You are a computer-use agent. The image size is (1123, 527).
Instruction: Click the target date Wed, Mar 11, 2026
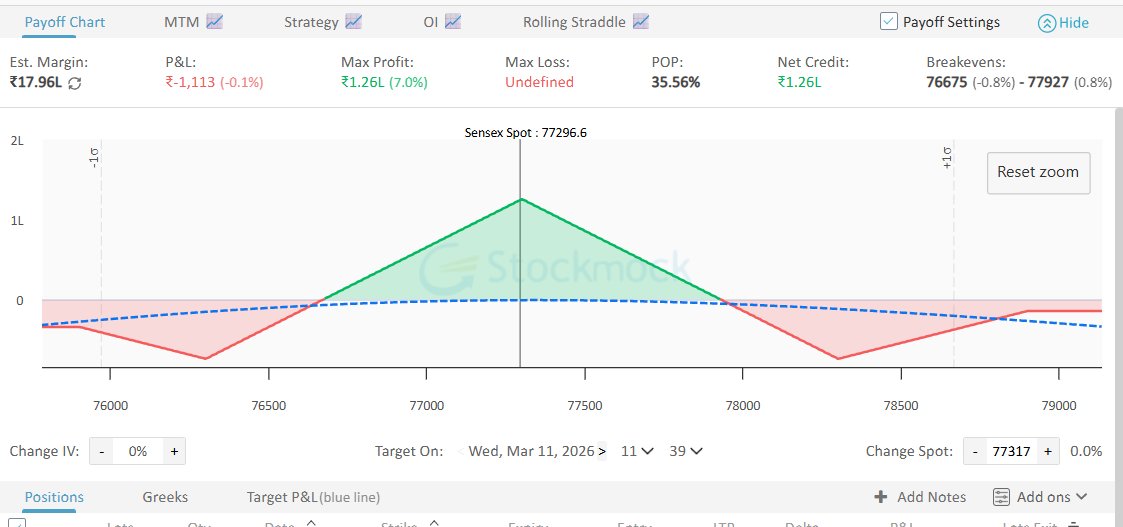pos(531,451)
